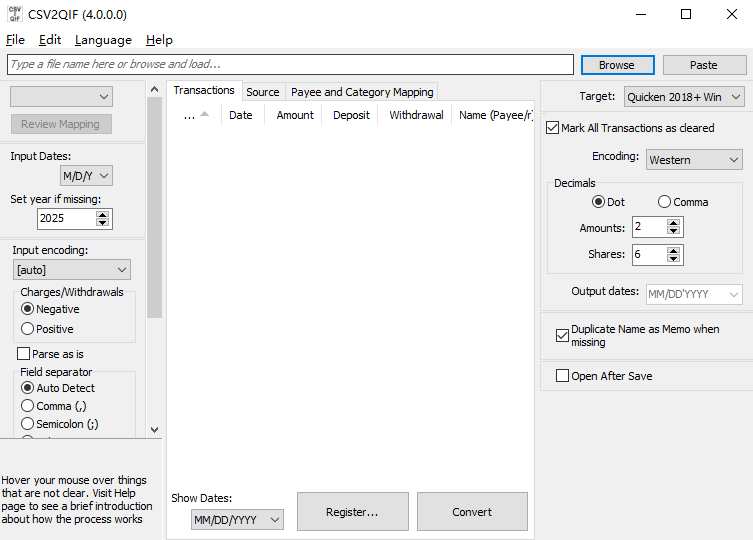This screenshot has width=753, height=540.
Task: Toggle Mark All Transactions as cleared
Action: [553, 128]
